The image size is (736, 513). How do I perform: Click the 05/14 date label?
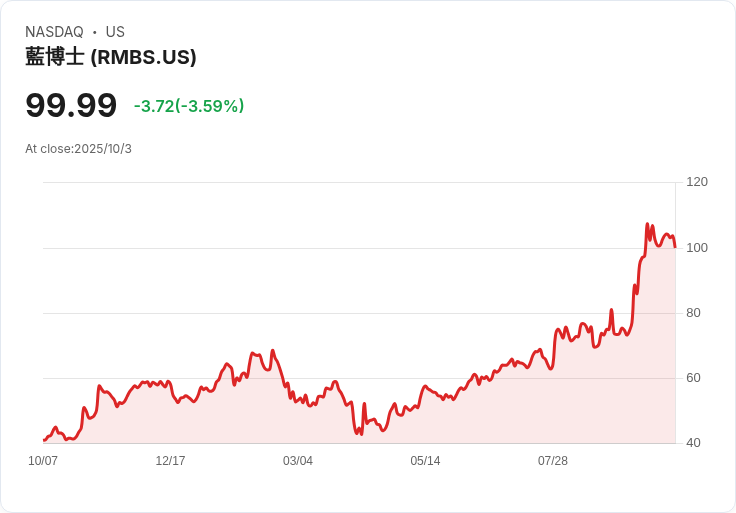[425, 461]
